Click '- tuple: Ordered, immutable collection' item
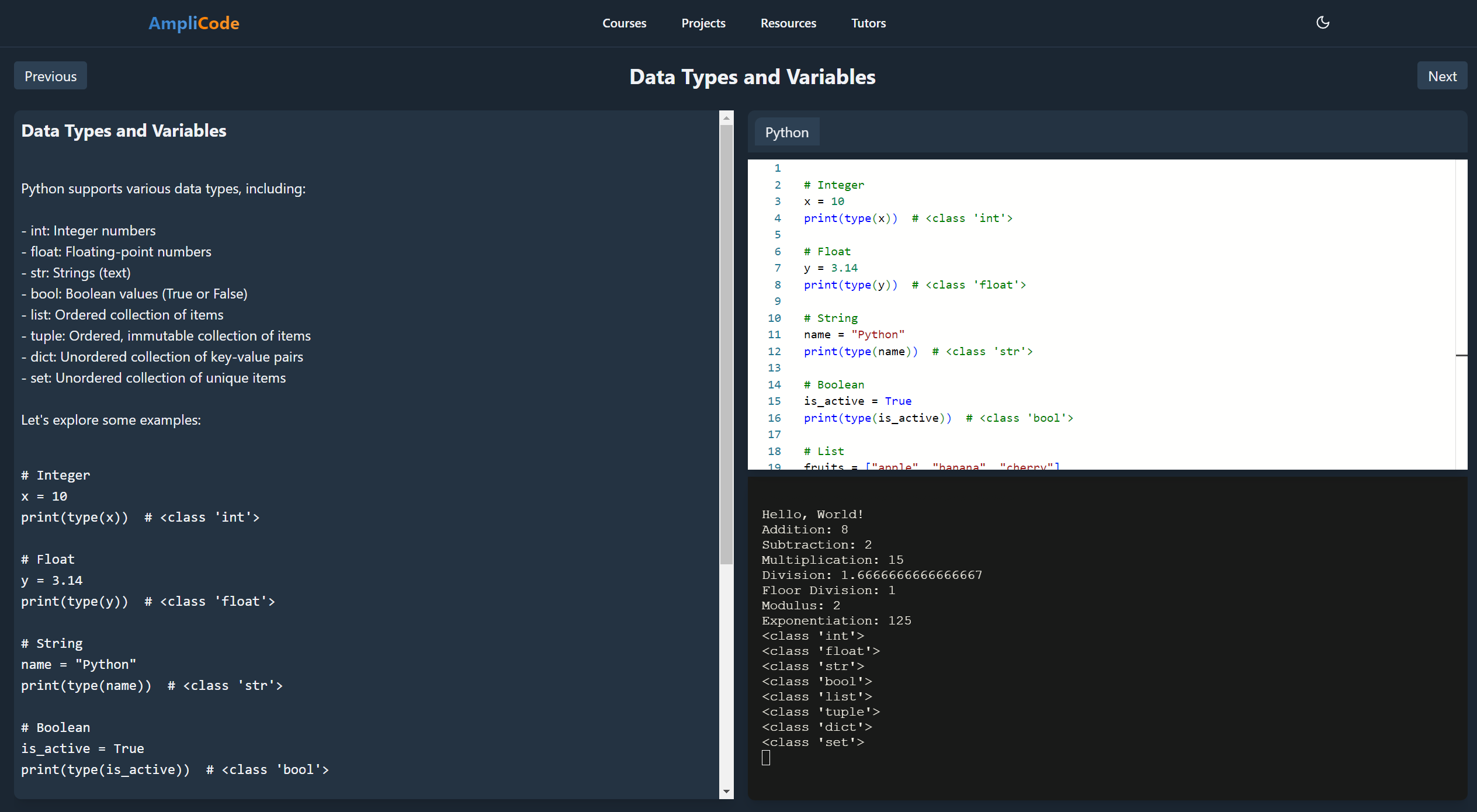Screen dimensions: 1477x812 (x=166, y=336)
